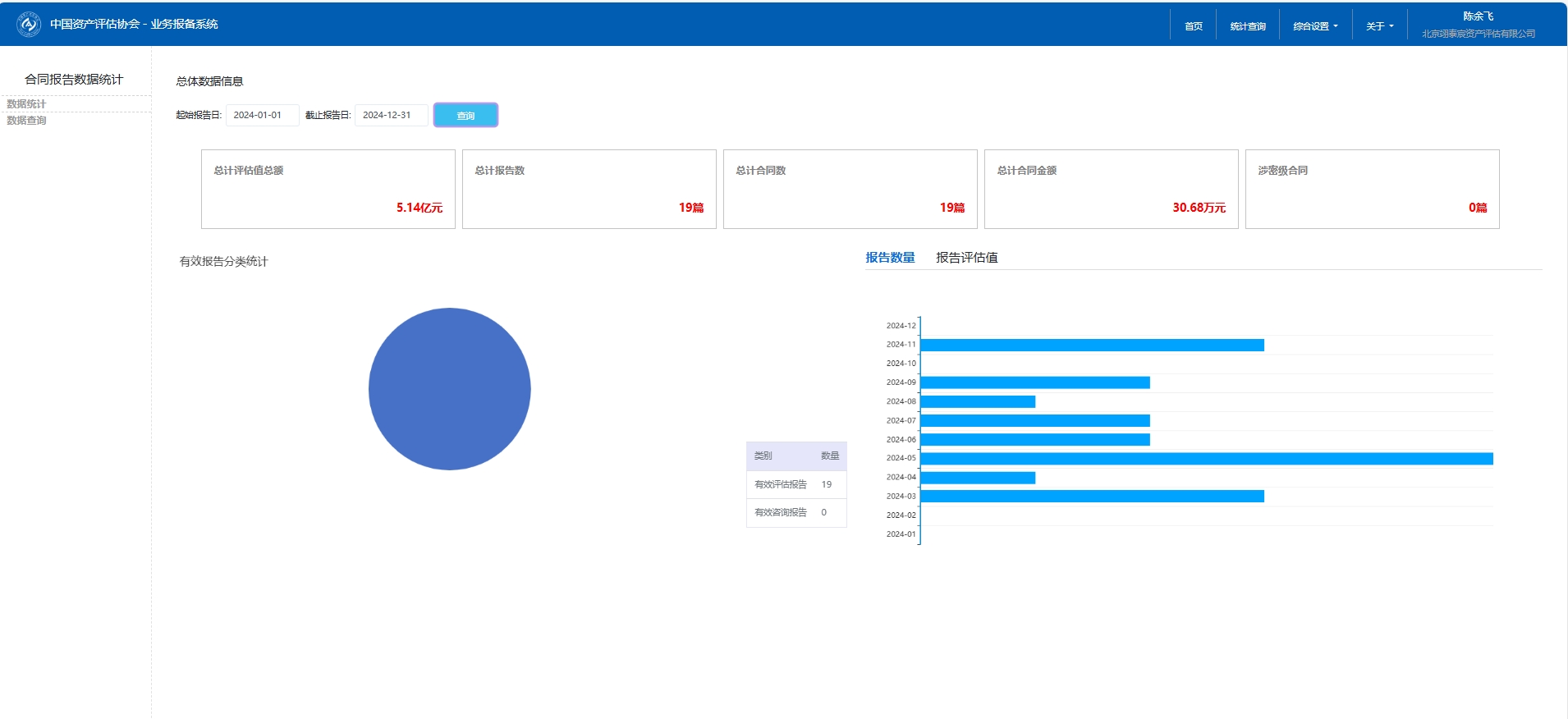
Task: Open the 首页 home menu item
Action: [1193, 26]
